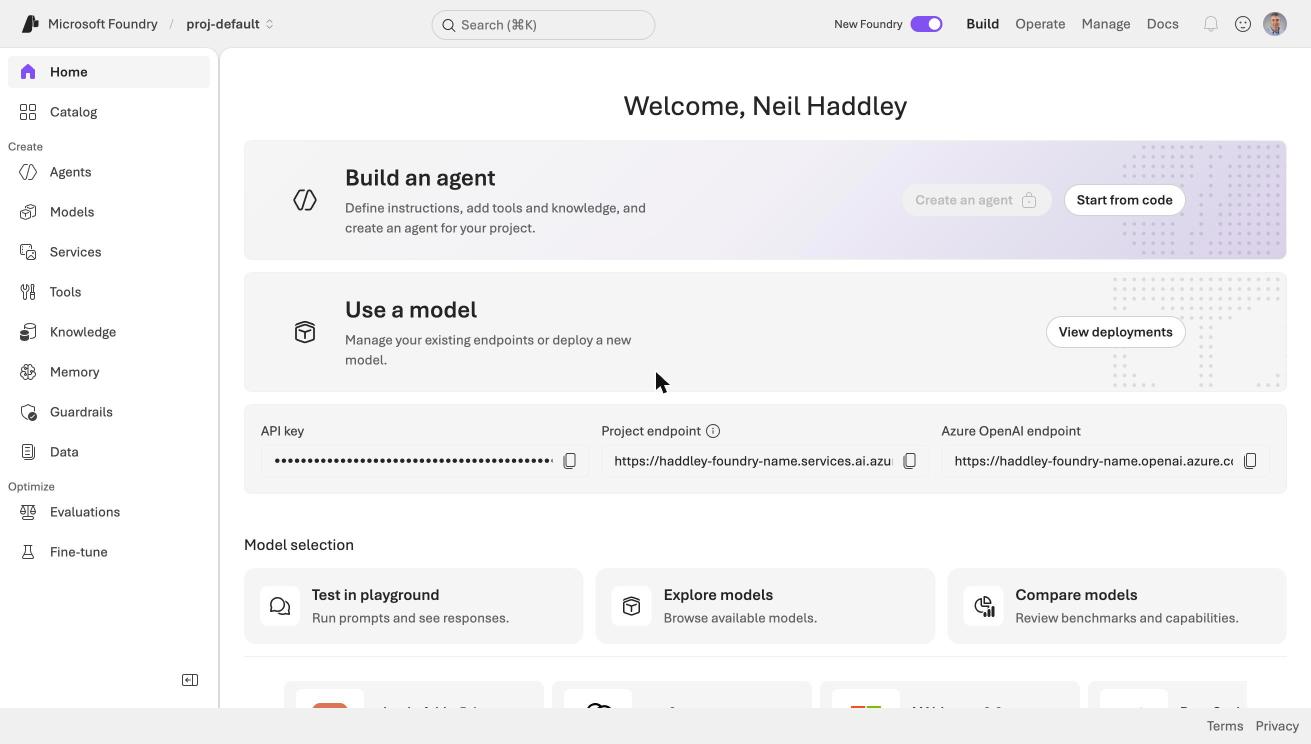
Task: Copy the Project endpoint URL
Action: click(909, 461)
